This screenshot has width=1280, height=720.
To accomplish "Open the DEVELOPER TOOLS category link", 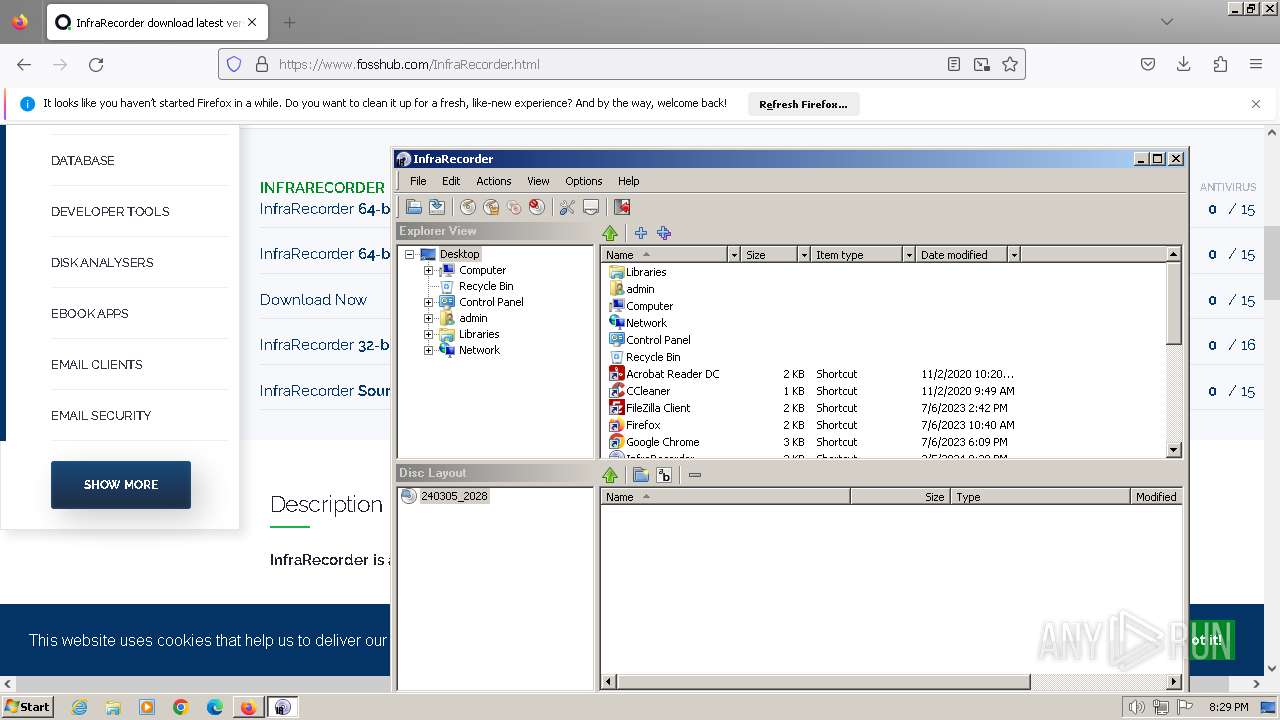I will click(110, 211).
